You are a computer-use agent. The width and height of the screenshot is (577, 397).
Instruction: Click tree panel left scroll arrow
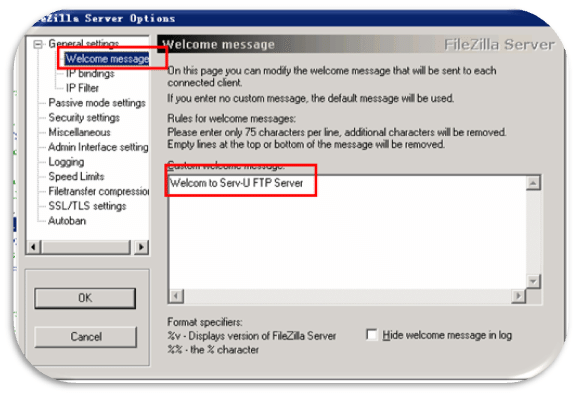coord(34,247)
